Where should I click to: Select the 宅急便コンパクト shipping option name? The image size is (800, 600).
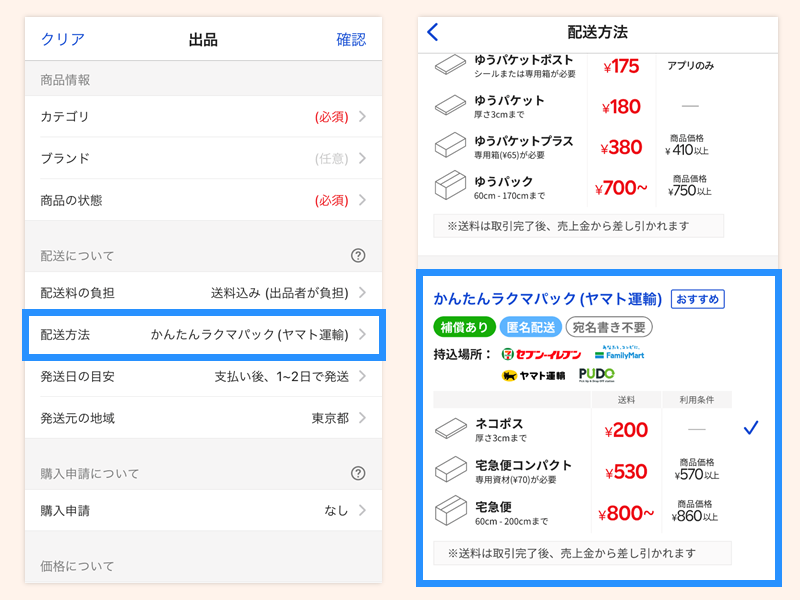tap(523, 465)
